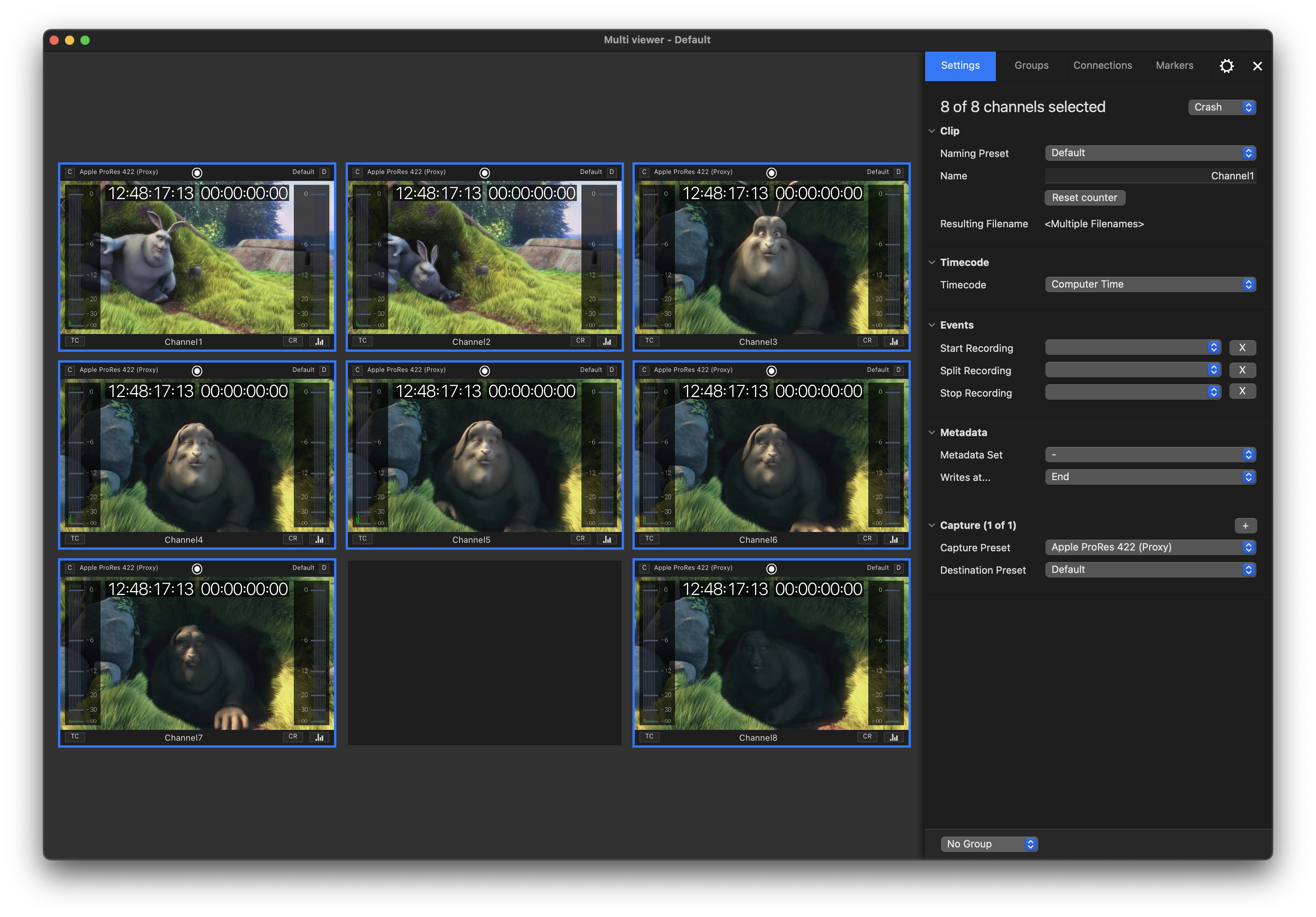This screenshot has height=917, width=1316.
Task: Toggle TC overlay on Channel2
Action: pos(363,341)
